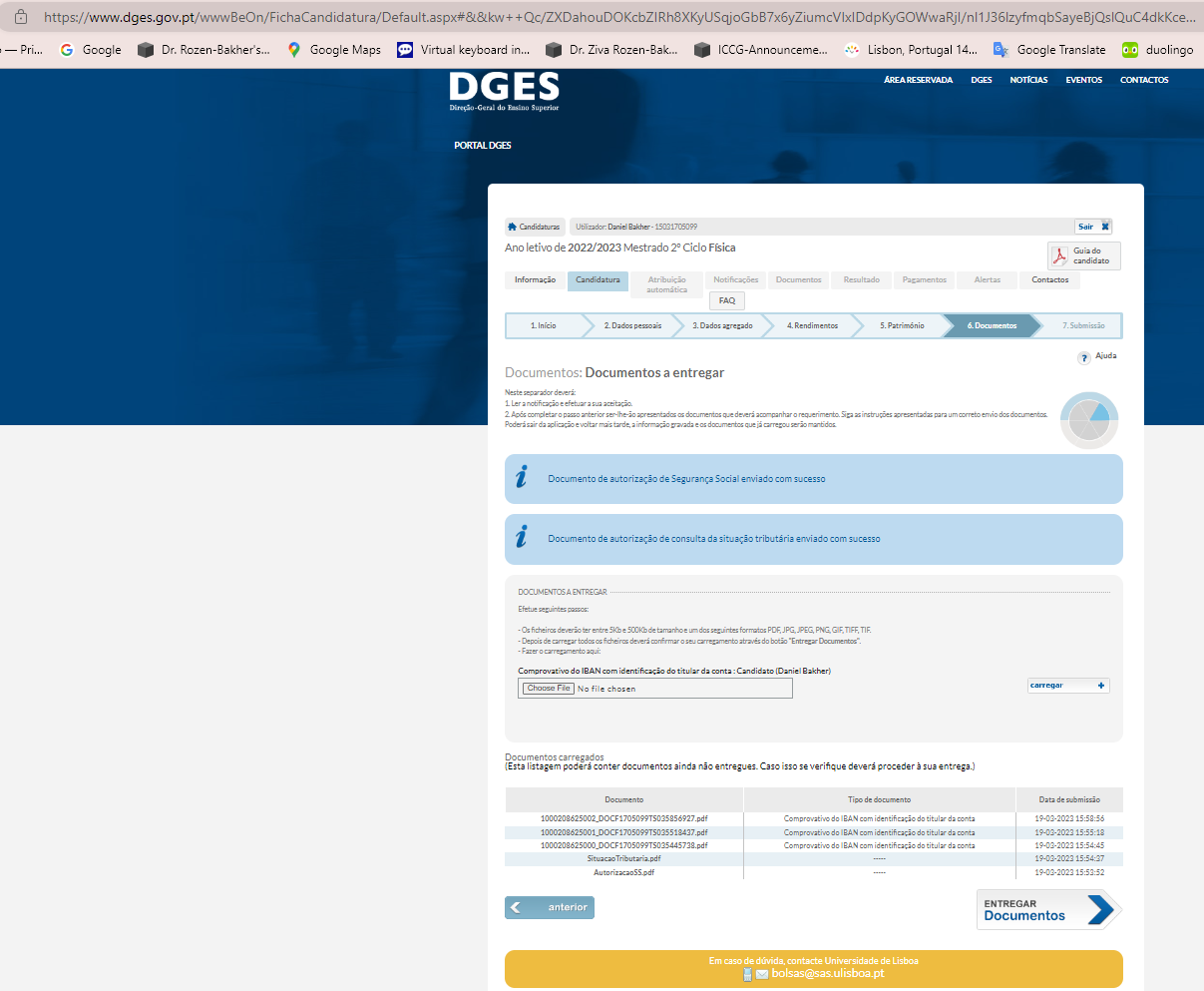Viewport: 1204px width, 991px height.
Task: Go to step 1. Início
Action: tap(544, 325)
